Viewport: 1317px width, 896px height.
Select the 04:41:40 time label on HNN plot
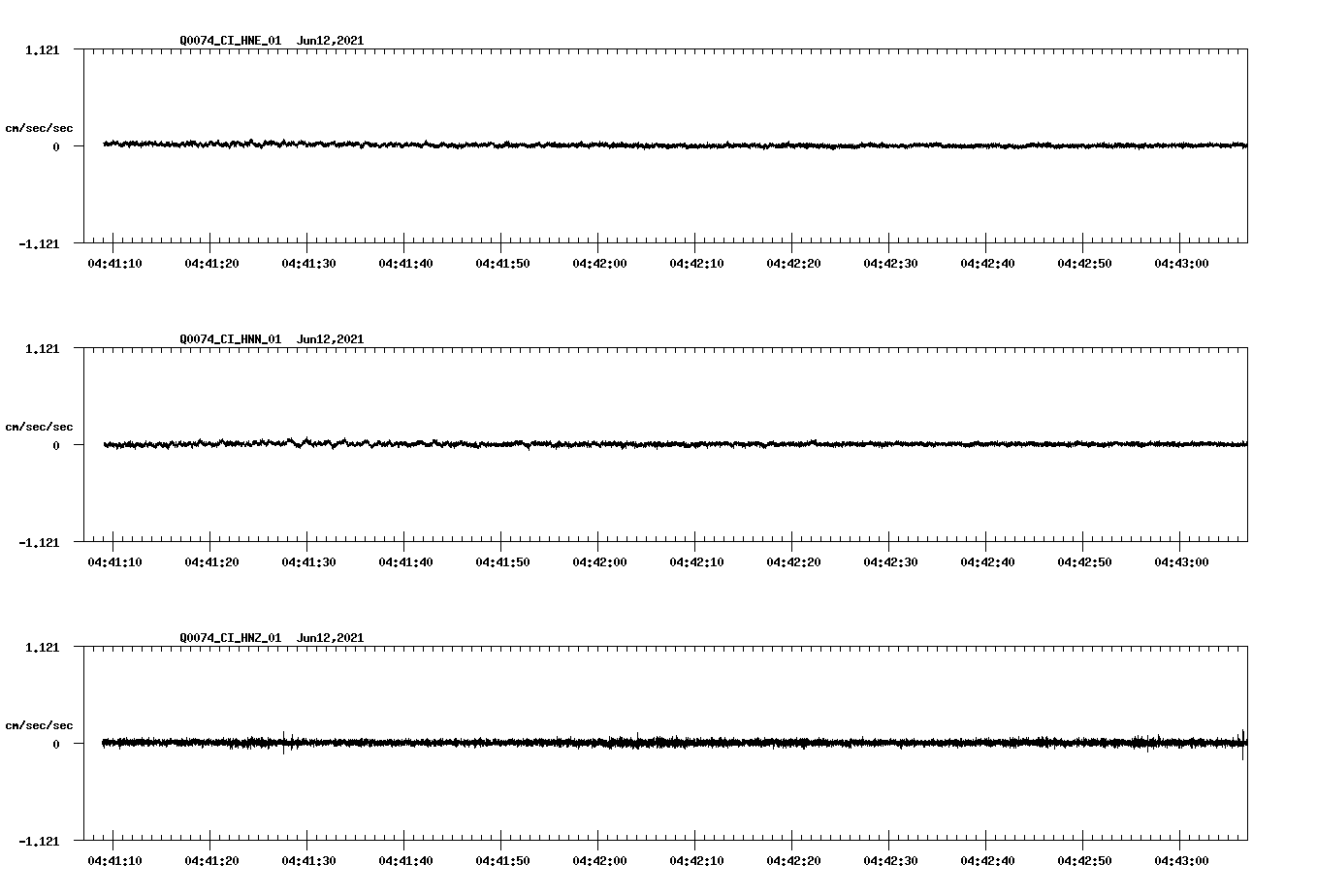[x=405, y=562]
